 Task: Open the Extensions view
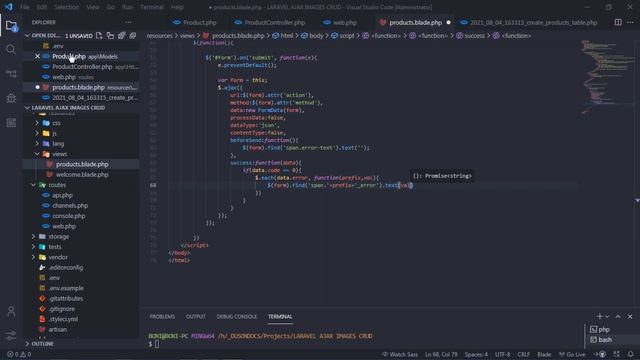click(x=11, y=122)
